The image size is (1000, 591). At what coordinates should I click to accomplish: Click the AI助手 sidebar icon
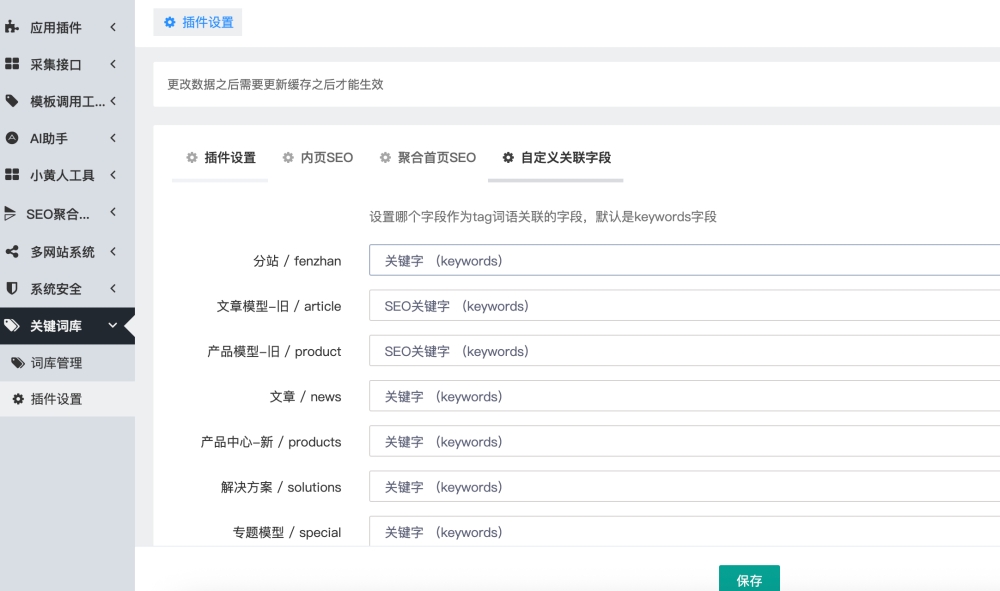(x=12, y=138)
